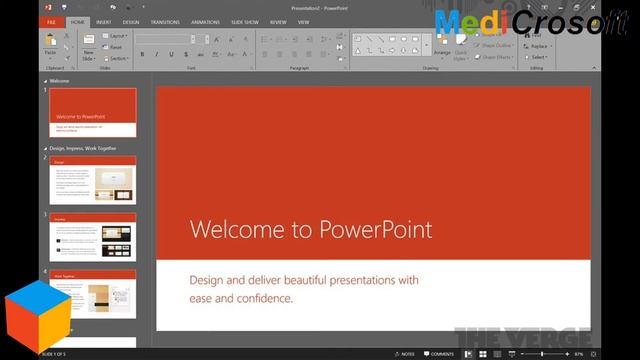The width and height of the screenshot is (640, 360).
Task: Clear all formatting icon
Action: click(245, 40)
